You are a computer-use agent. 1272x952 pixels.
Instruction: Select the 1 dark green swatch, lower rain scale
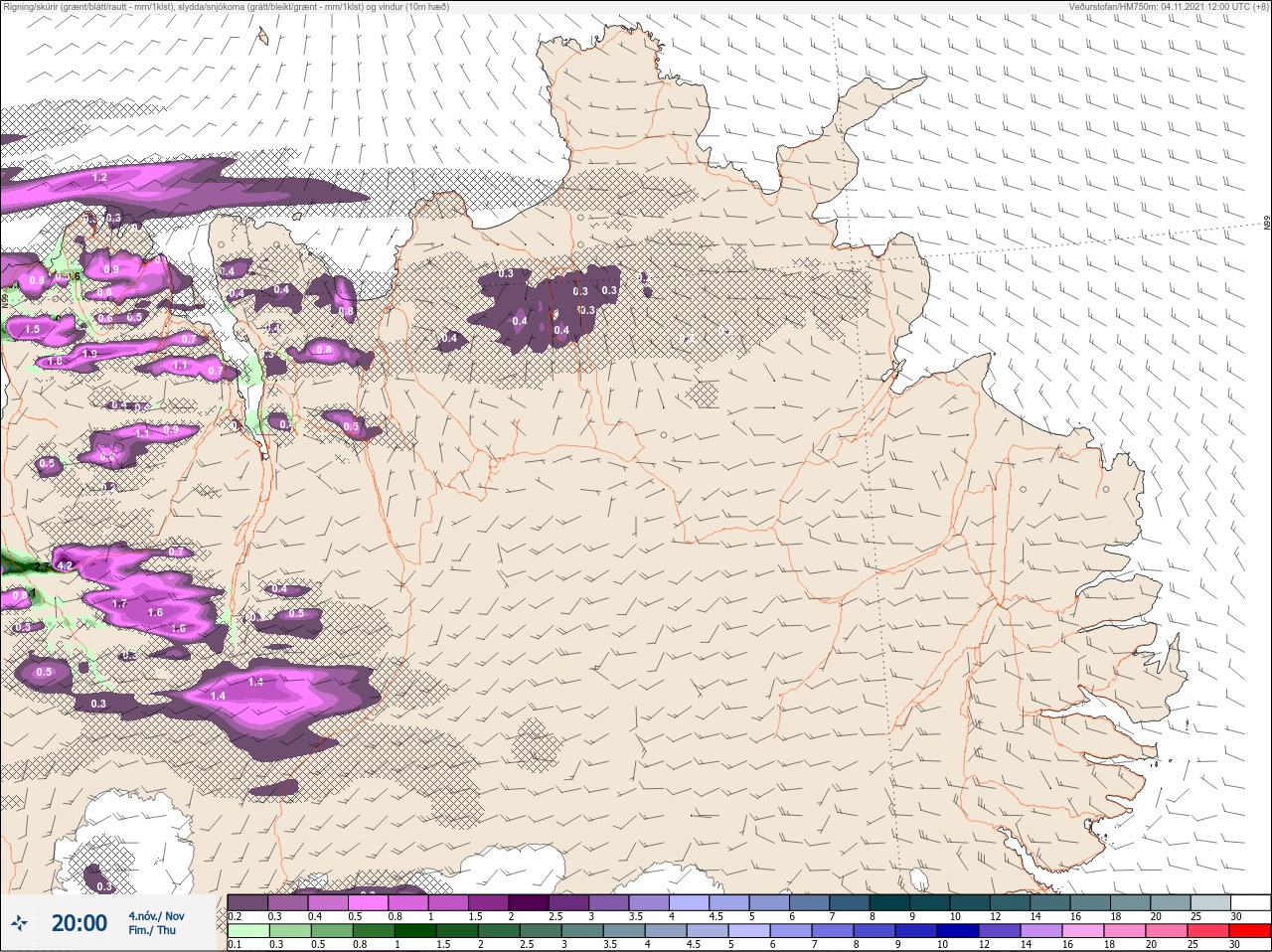tap(415, 931)
